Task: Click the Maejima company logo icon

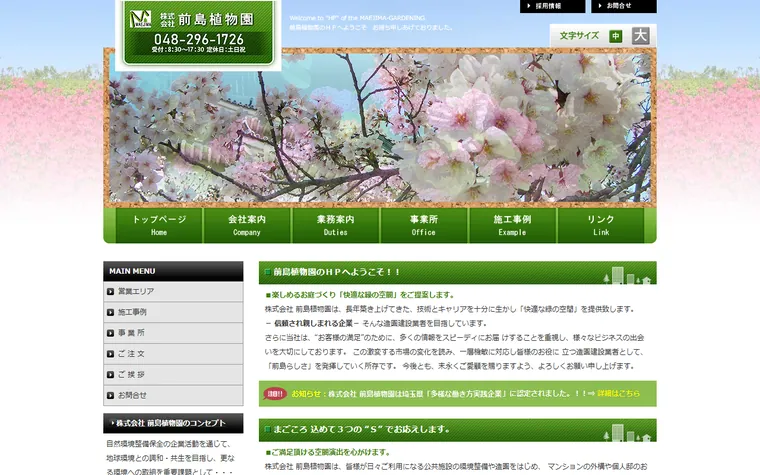Action: [x=141, y=19]
